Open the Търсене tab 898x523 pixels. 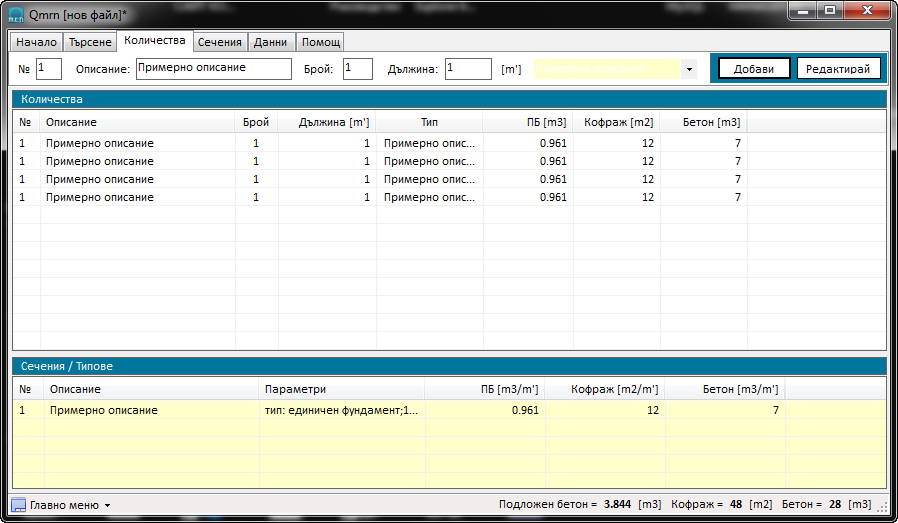coord(90,42)
